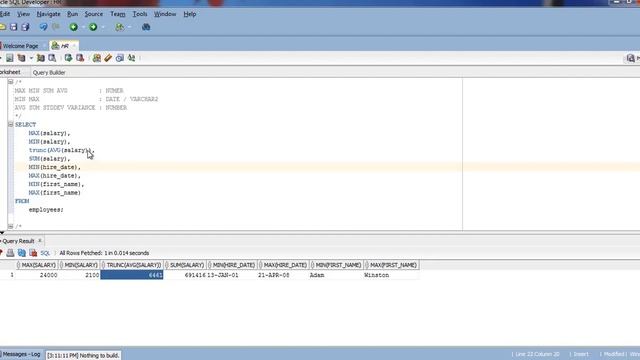640x360 pixels.
Task: Click the Rollback icon
Action: [x=80, y=58]
